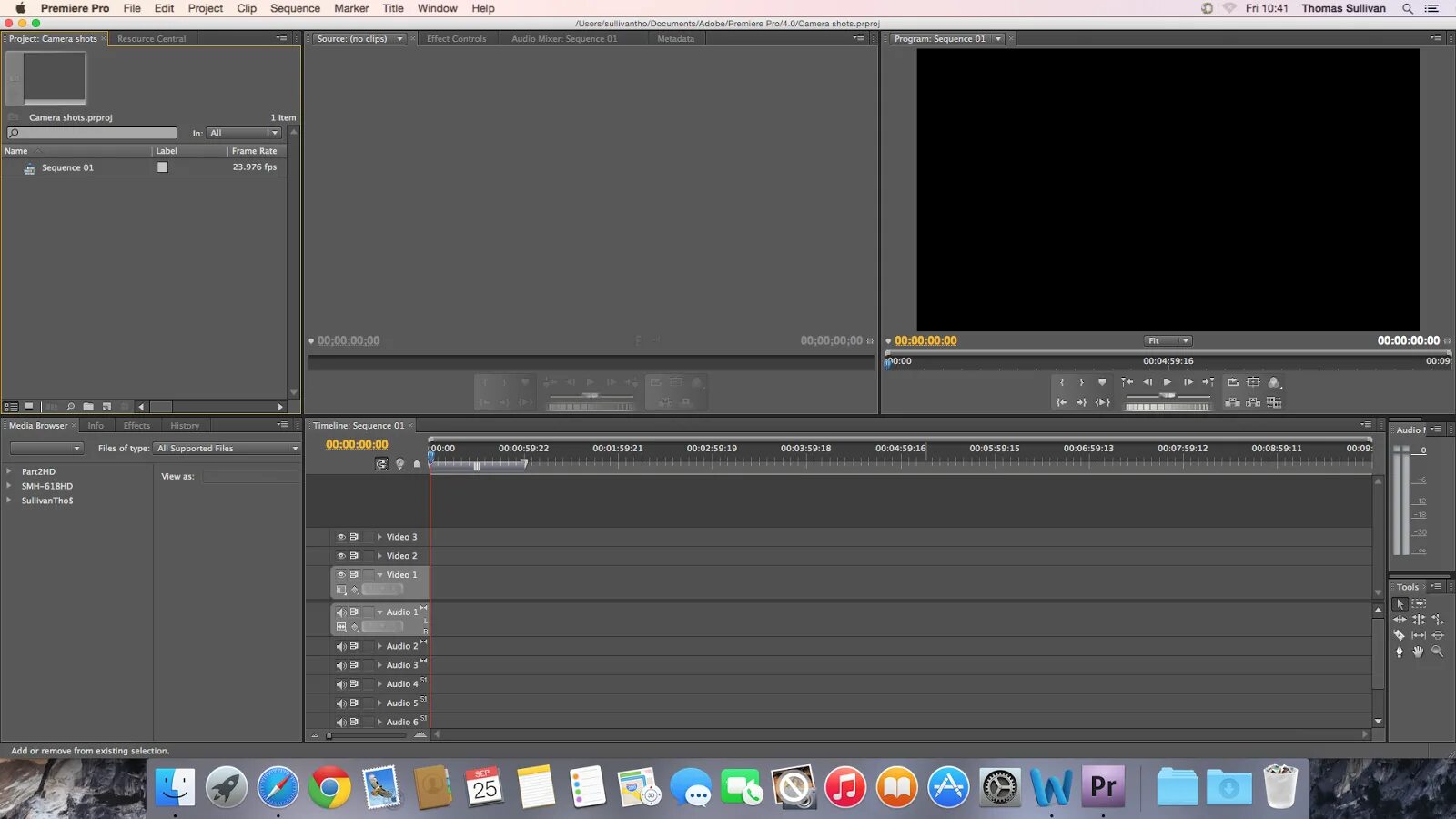
Task: Expand the Video 3 track
Action: pos(379,537)
